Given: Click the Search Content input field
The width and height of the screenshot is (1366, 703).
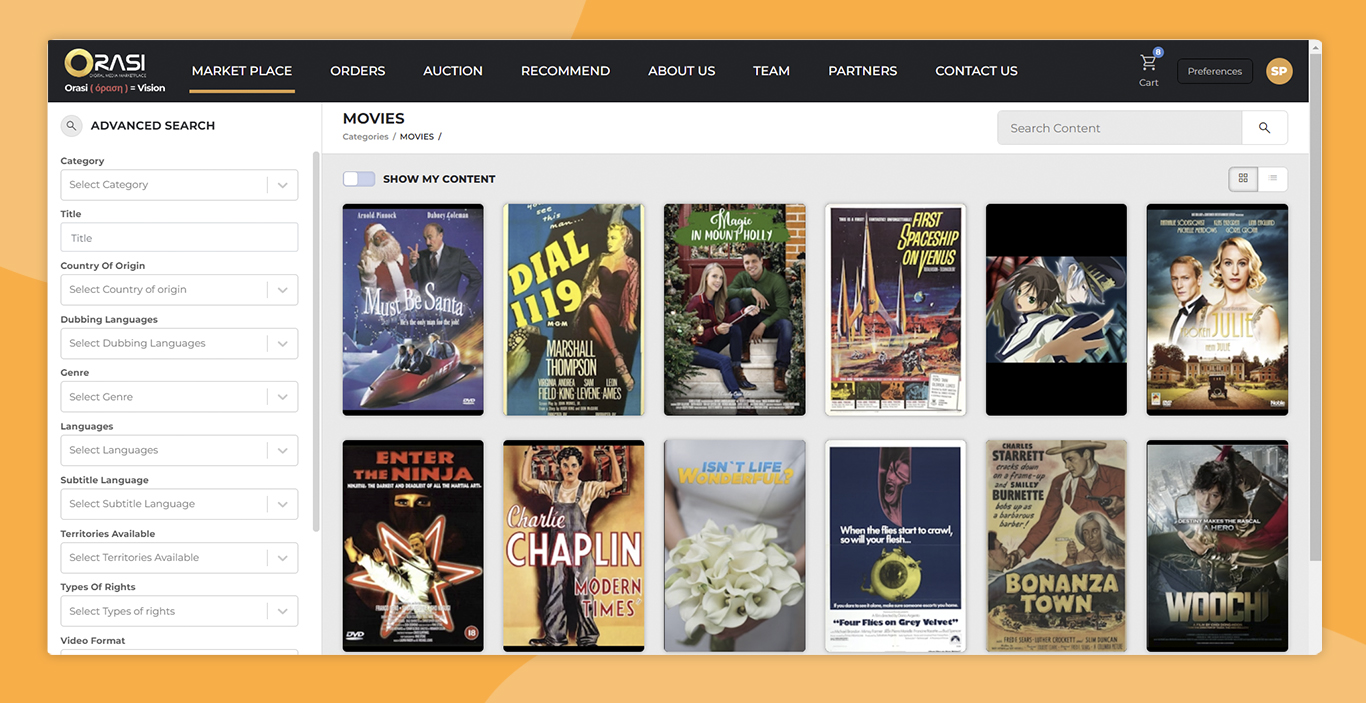Looking at the screenshot, I should 1120,128.
